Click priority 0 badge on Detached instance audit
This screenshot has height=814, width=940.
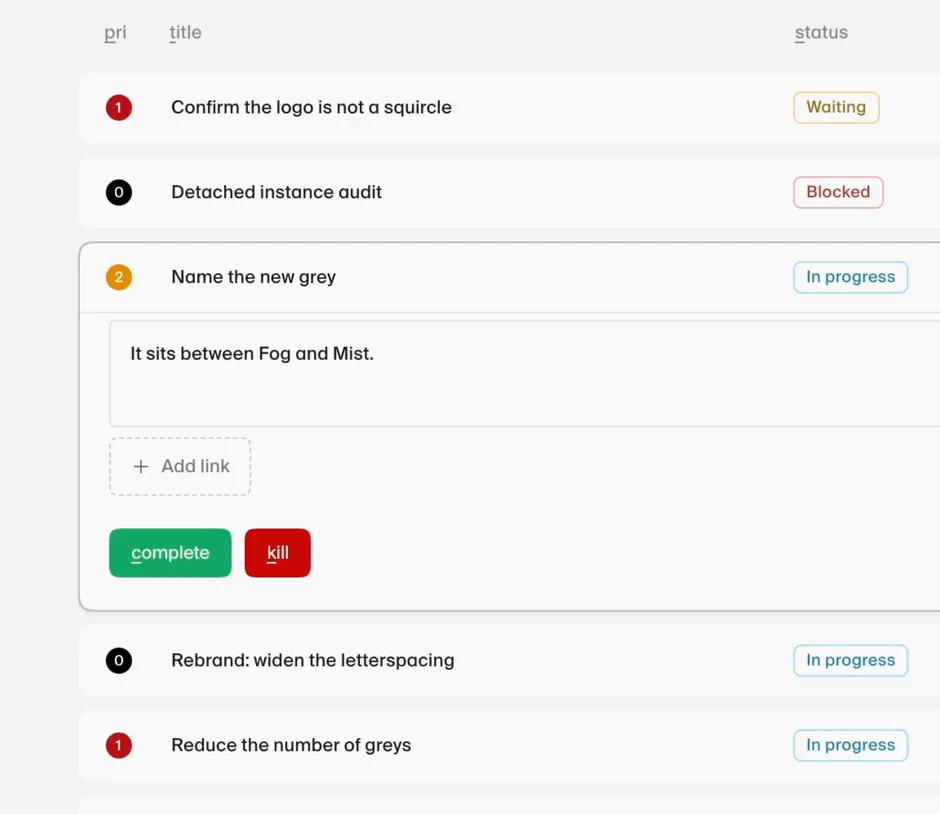tap(119, 192)
